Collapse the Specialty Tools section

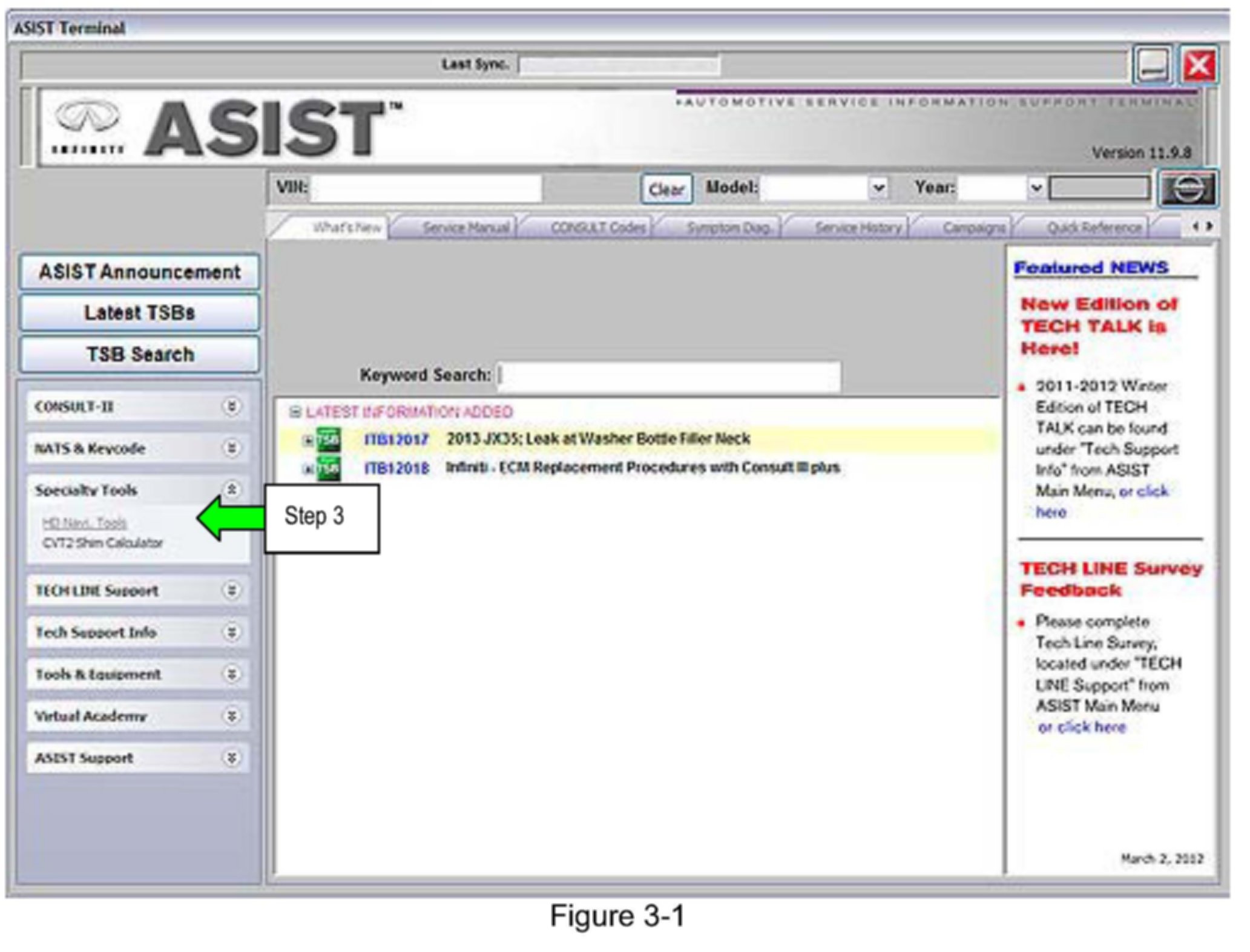click(231, 489)
